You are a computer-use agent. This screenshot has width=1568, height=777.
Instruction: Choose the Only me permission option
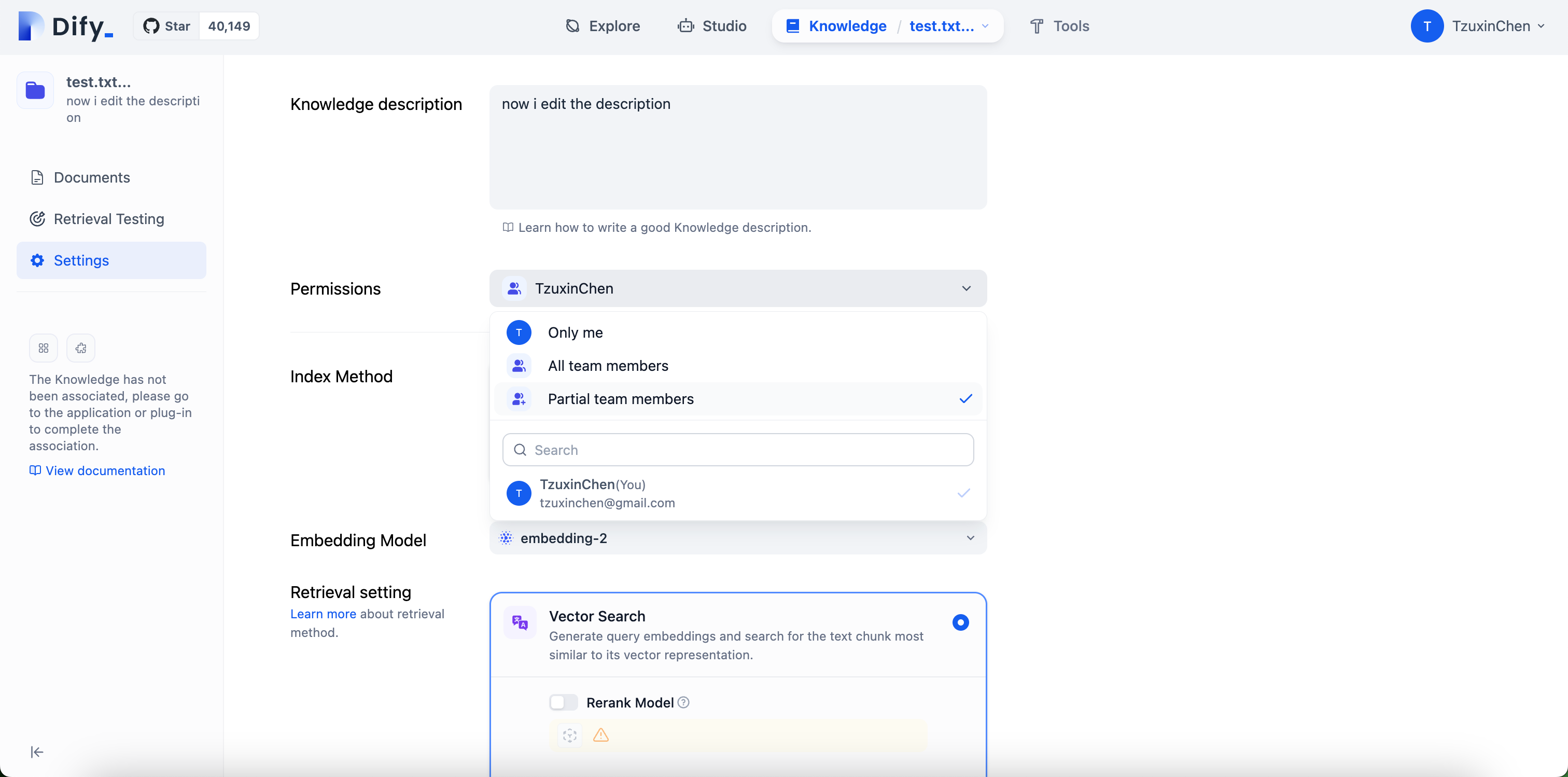coord(575,332)
